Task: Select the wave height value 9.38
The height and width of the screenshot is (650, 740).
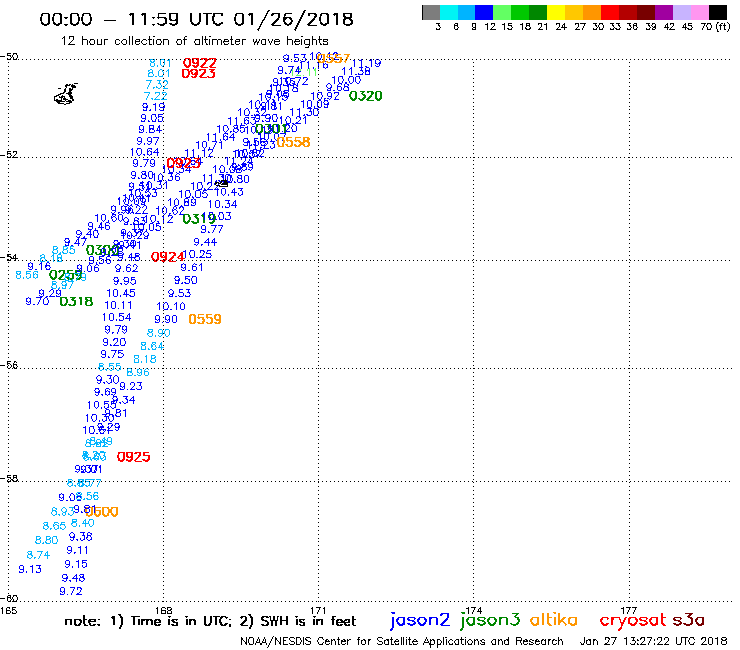Action: click(81, 537)
